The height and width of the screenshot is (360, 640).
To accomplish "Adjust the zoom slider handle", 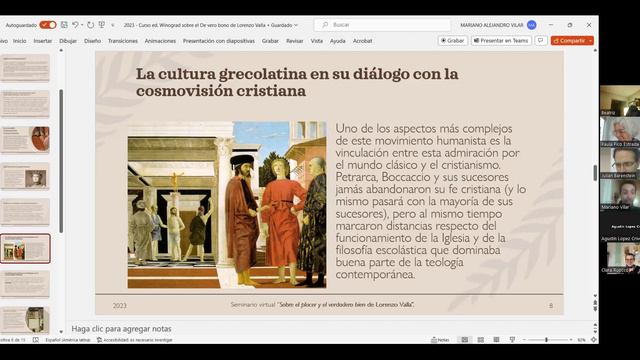I will click(x=546, y=340).
